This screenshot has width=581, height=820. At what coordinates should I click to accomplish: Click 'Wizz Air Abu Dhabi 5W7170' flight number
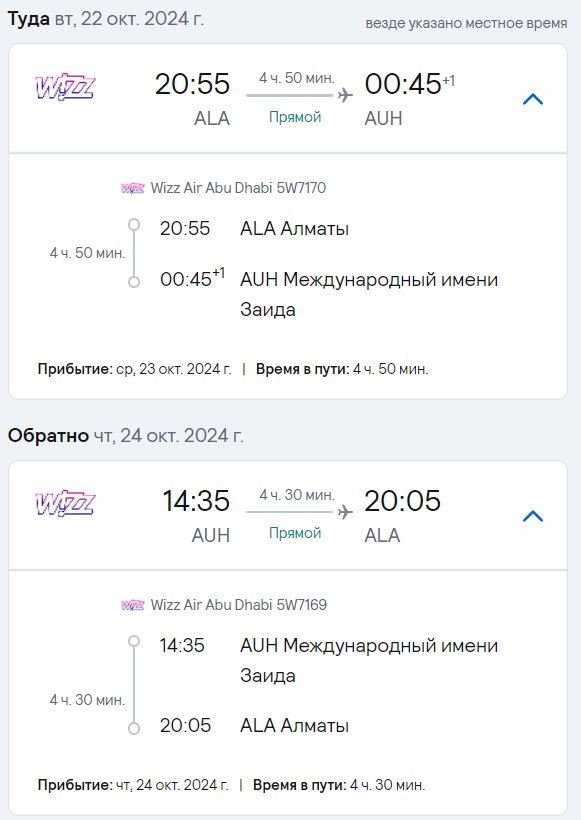point(238,188)
